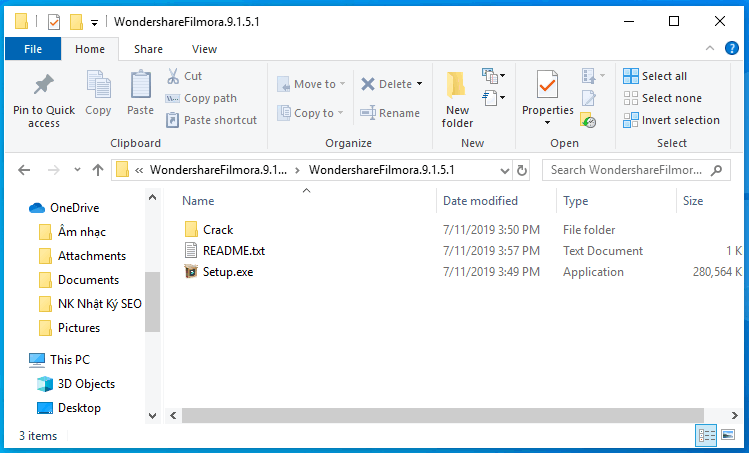Click the Search WondershareFilmora box
Image resolution: width=749 pixels, height=453 pixels.
[x=636, y=170]
